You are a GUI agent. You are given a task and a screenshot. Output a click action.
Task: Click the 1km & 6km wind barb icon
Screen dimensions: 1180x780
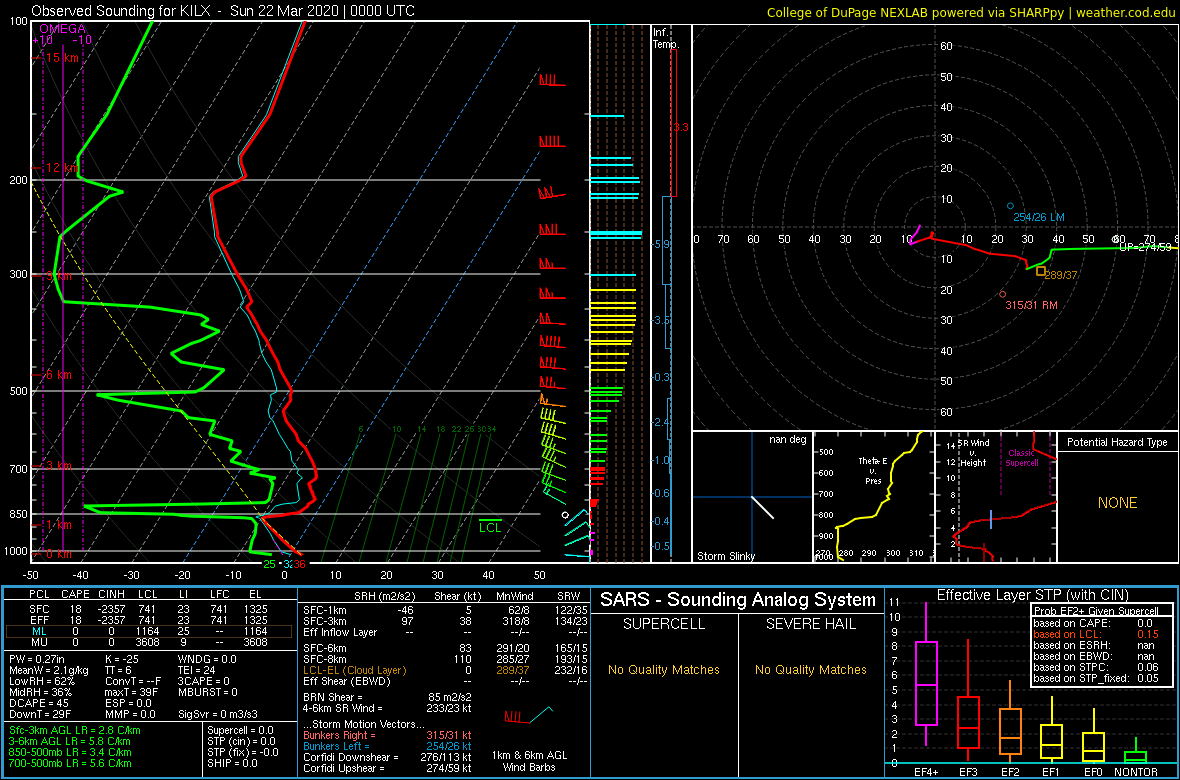pos(528,713)
